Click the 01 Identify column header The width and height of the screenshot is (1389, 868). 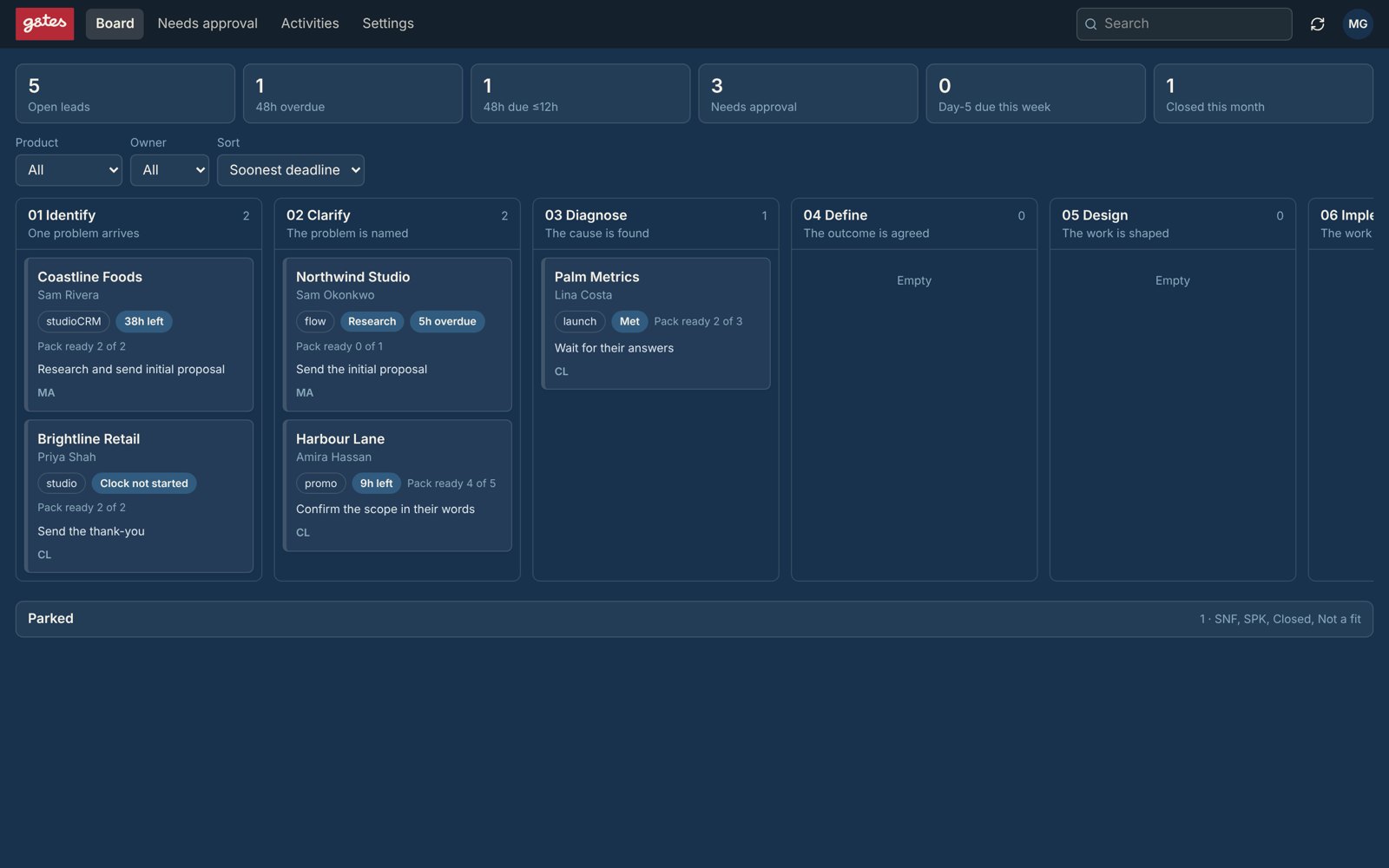coord(139,224)
